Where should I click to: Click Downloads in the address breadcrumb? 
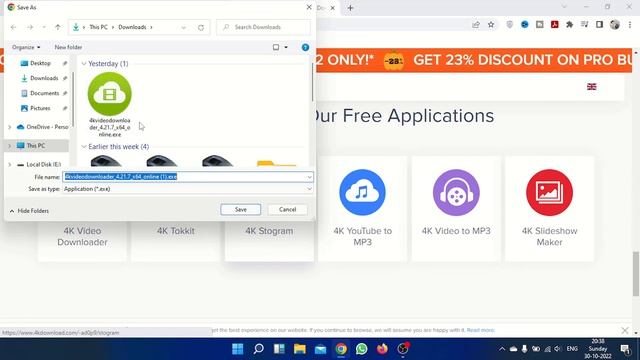tap(132, 27)
